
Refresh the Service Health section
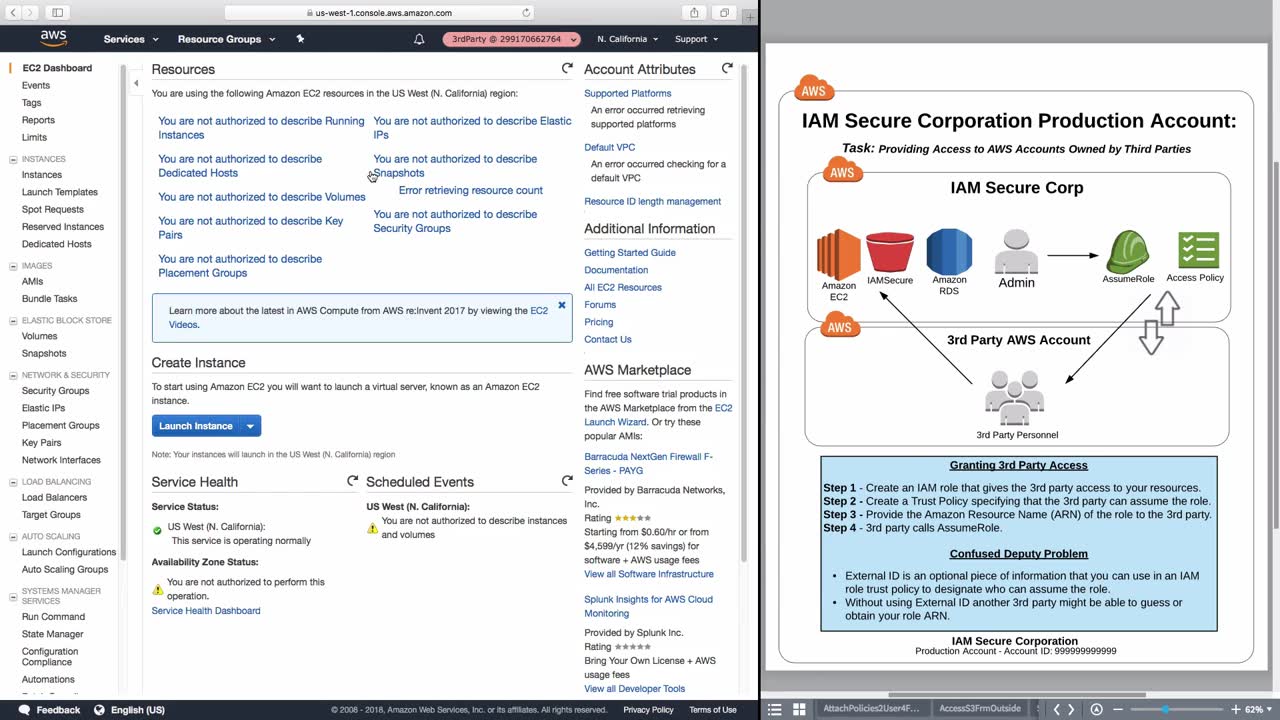coord(352,481)
